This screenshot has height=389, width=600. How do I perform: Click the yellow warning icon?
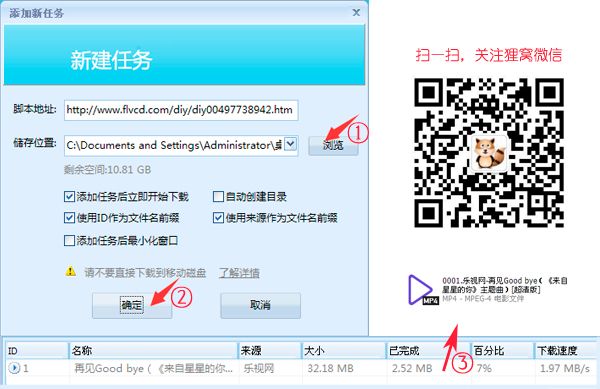click(x=71, y=271)
